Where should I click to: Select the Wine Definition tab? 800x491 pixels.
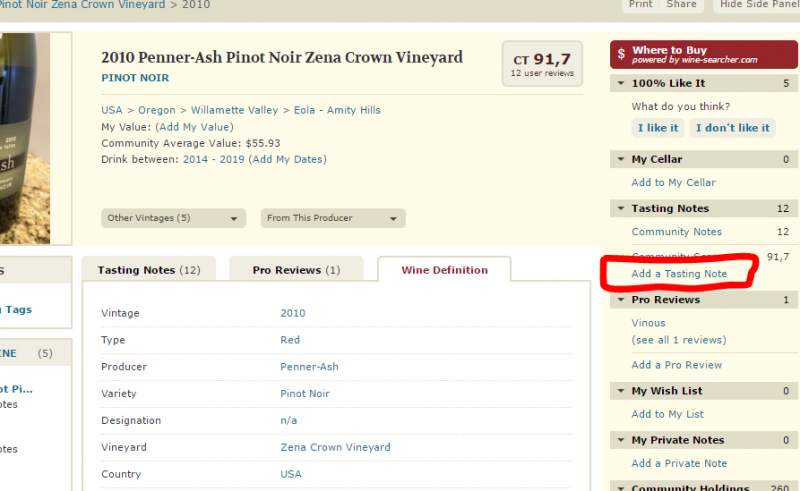(x=444, y=270)
